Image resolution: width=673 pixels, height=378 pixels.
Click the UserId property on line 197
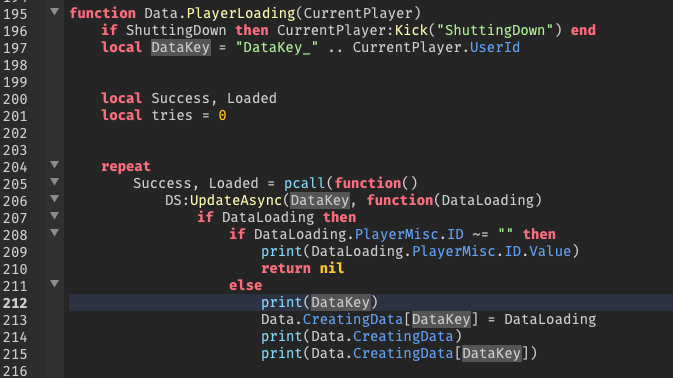click(x=494, y=47)
